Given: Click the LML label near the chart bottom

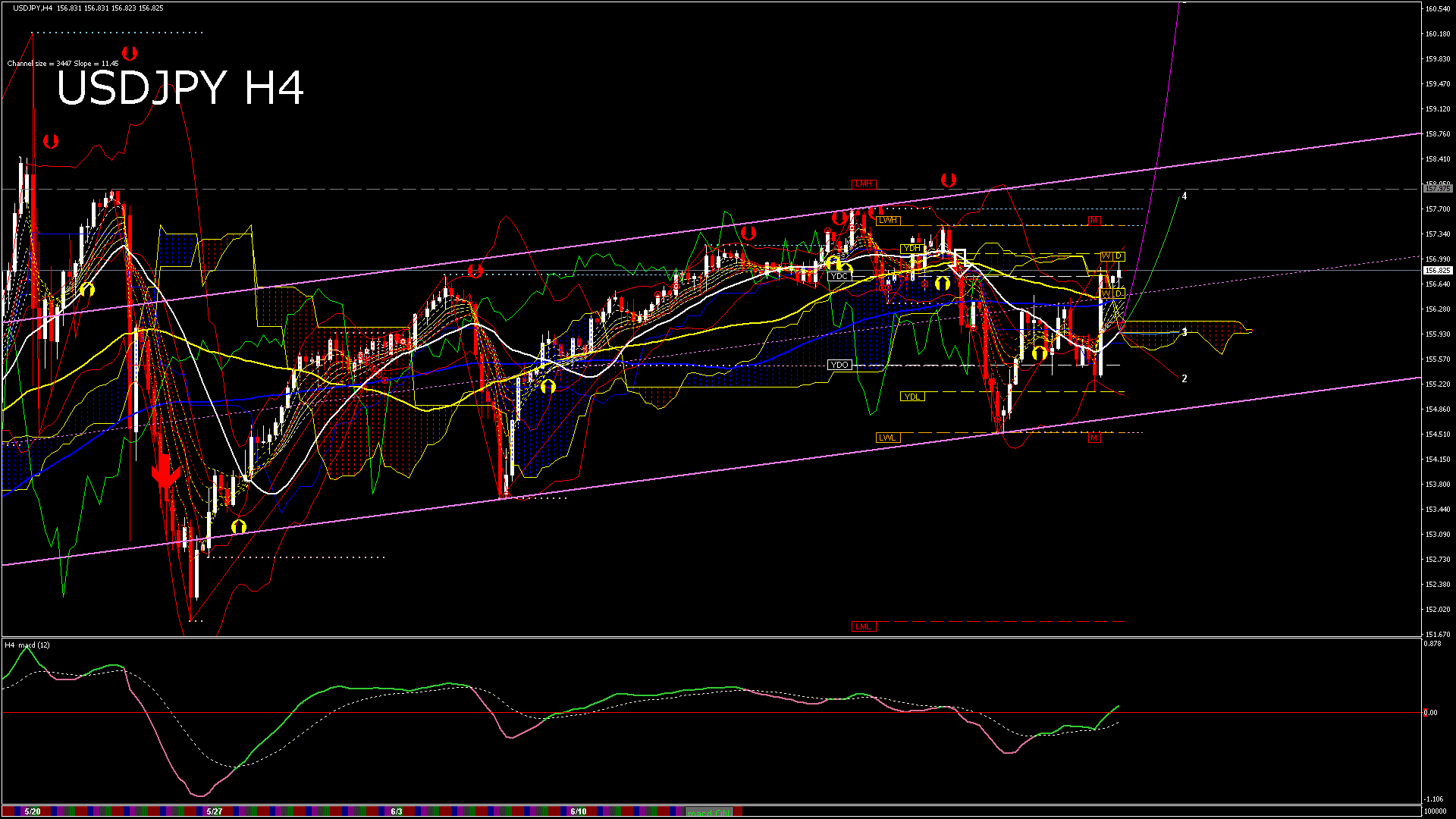Looking at the screenshot, I should tap(863, 626).
